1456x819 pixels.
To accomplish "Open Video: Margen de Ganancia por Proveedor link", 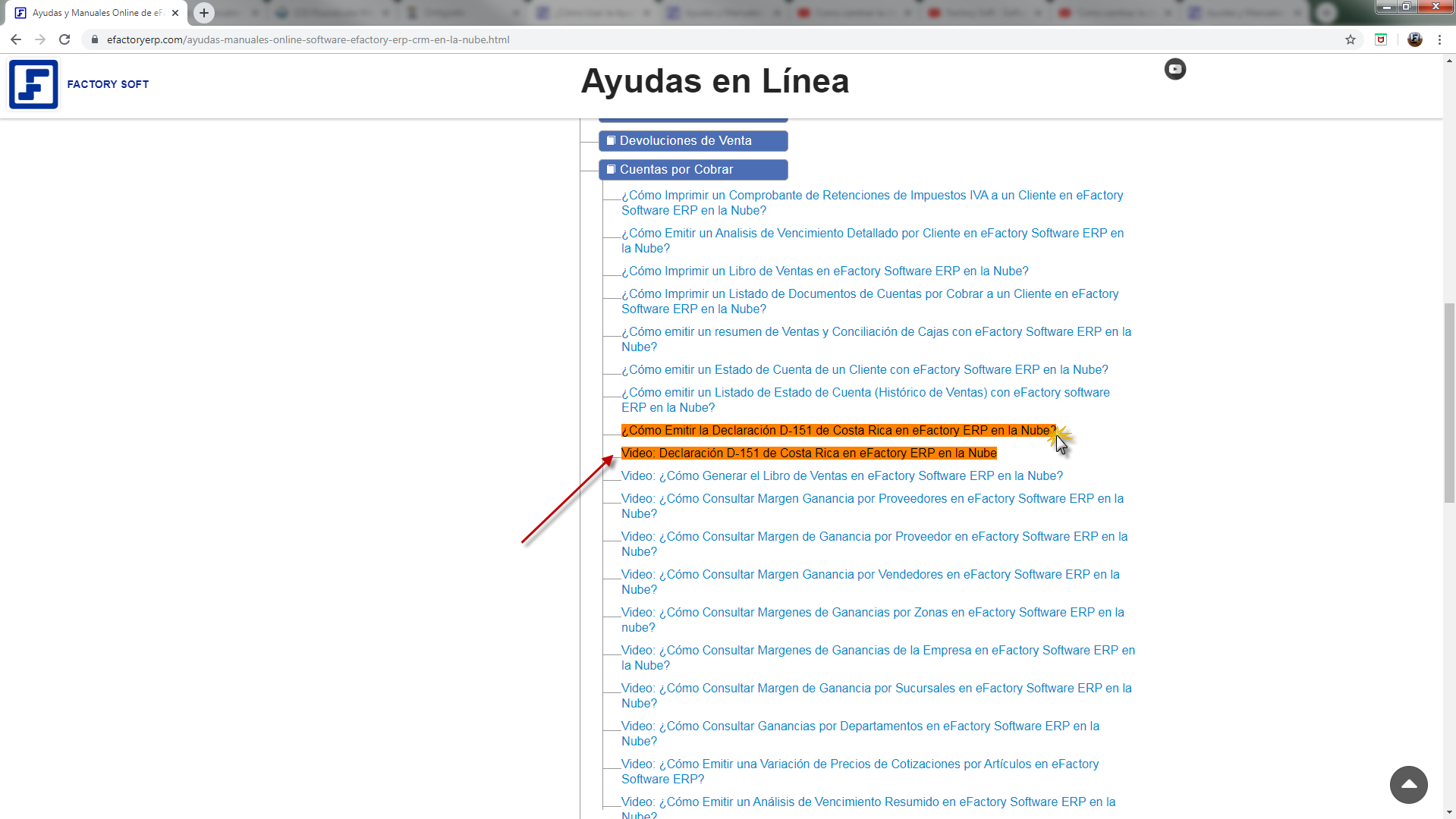I will tap(875, 544).
